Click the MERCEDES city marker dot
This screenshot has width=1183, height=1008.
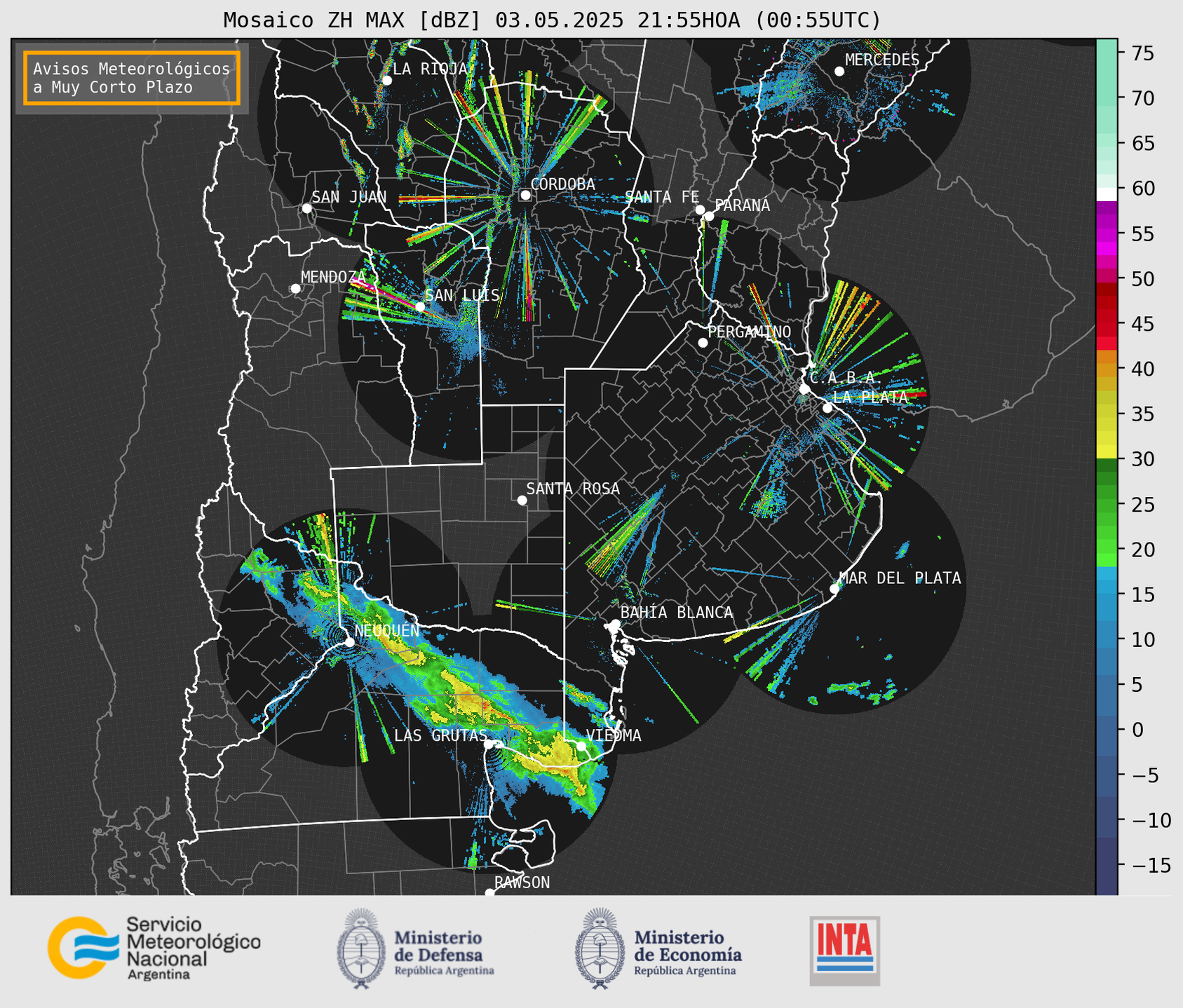click(x=839, y=71)
